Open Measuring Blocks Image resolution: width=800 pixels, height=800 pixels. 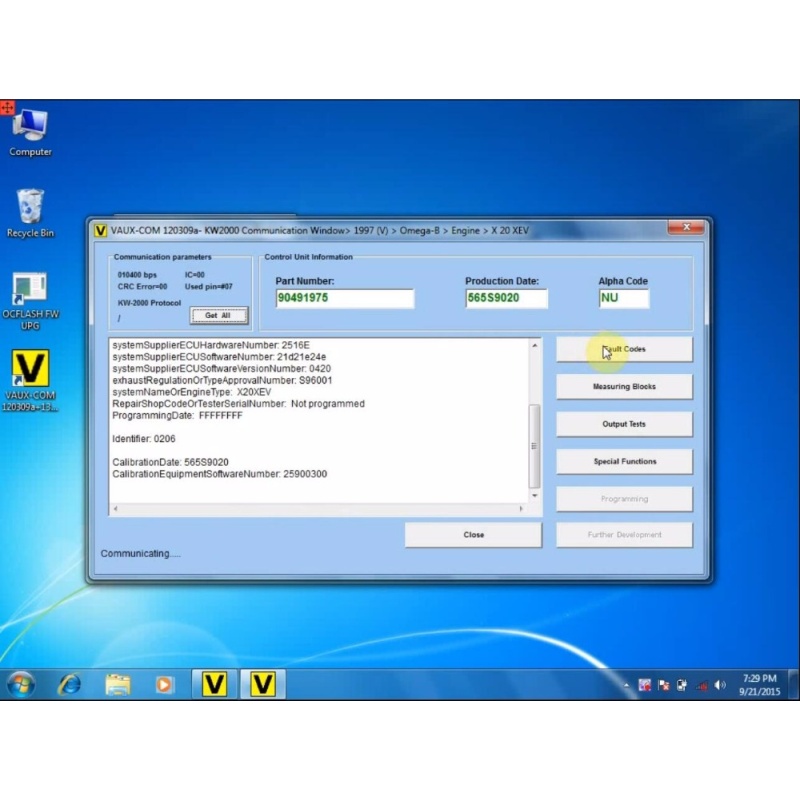624,387
